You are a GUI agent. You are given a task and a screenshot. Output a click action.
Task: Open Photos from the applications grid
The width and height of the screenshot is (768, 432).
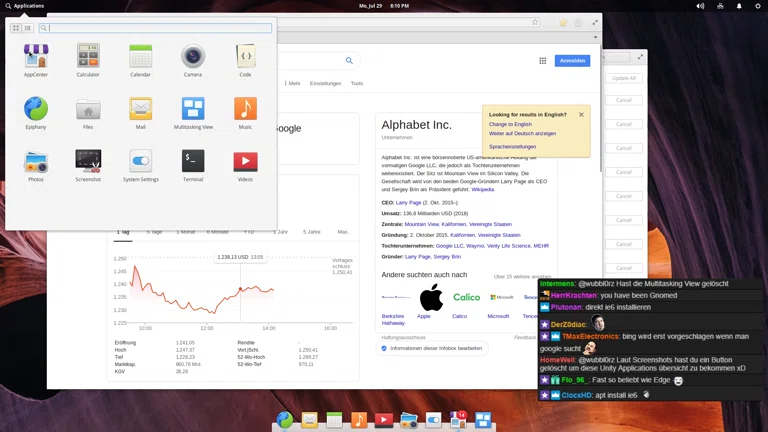pos(36,166)
